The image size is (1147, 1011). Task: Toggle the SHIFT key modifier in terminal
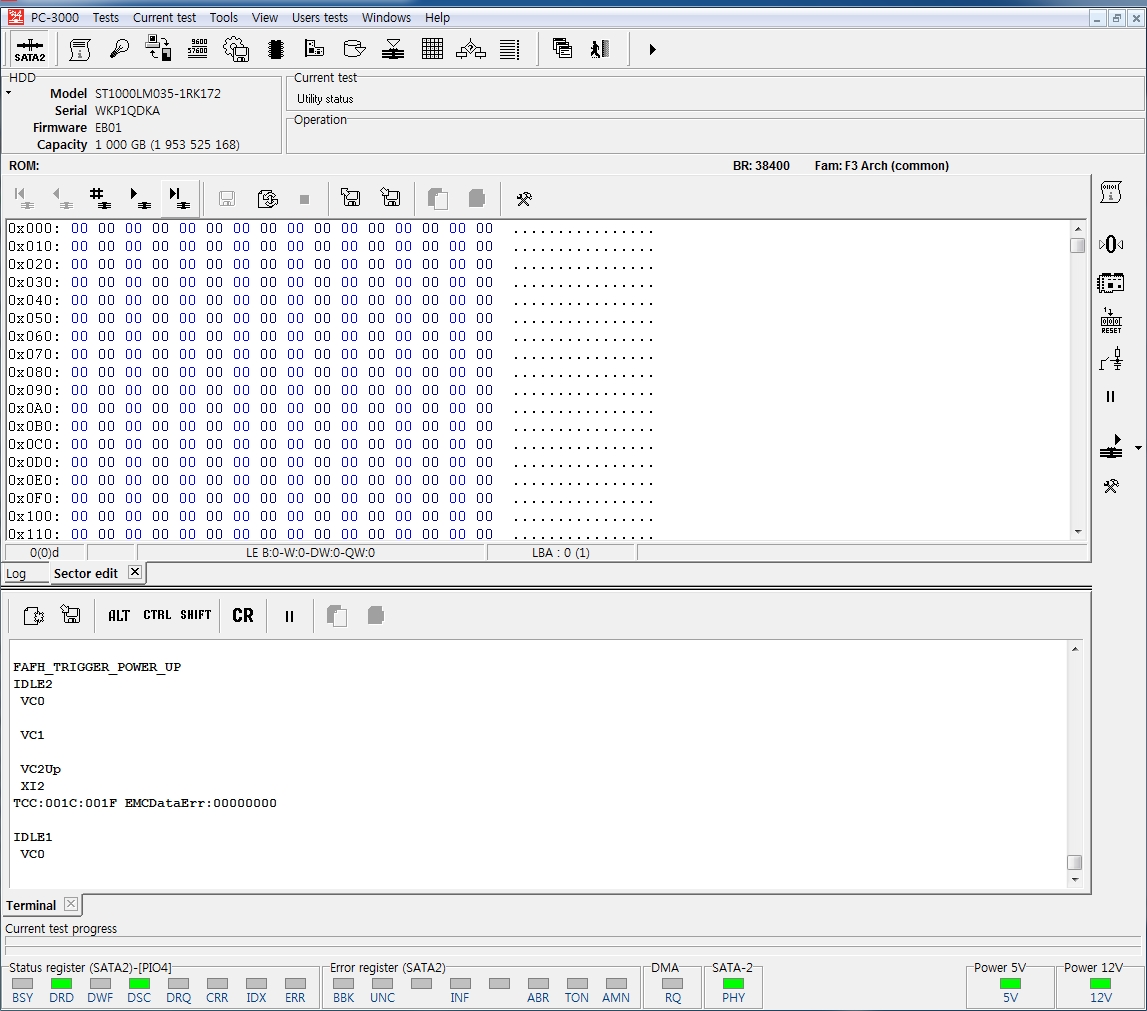point(196,616)
